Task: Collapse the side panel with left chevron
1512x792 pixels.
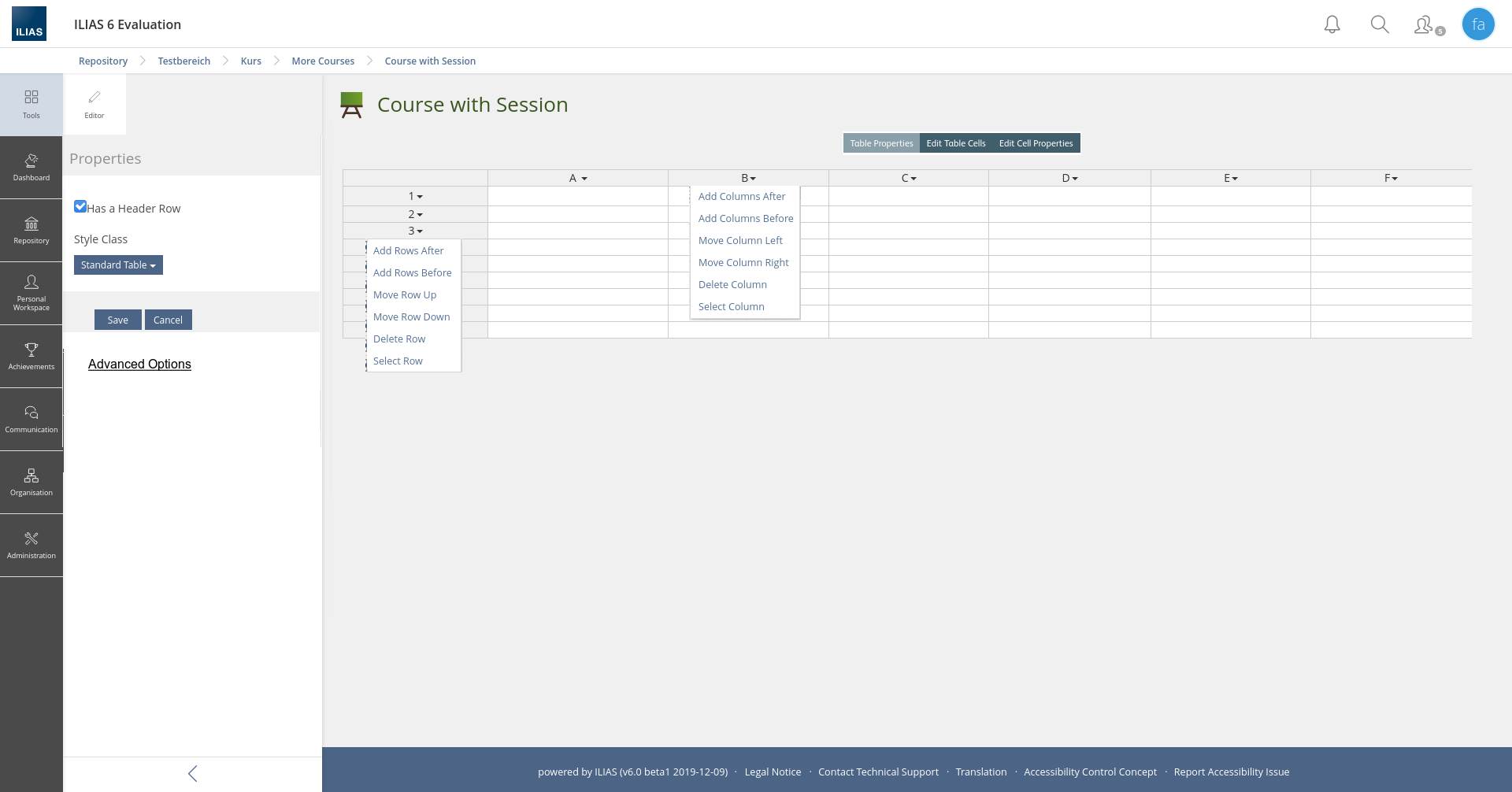Action: (193, 773)
